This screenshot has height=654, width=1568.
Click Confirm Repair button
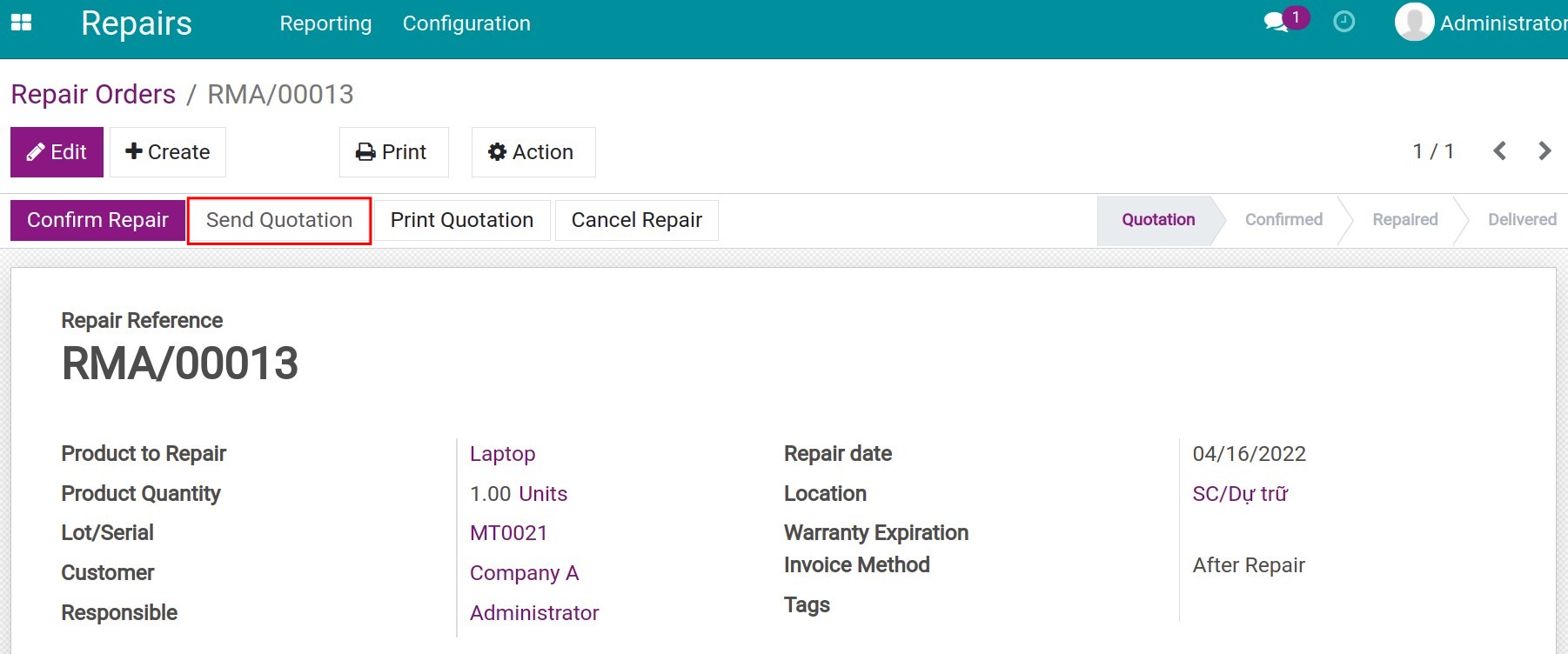(x=97, y=220)
